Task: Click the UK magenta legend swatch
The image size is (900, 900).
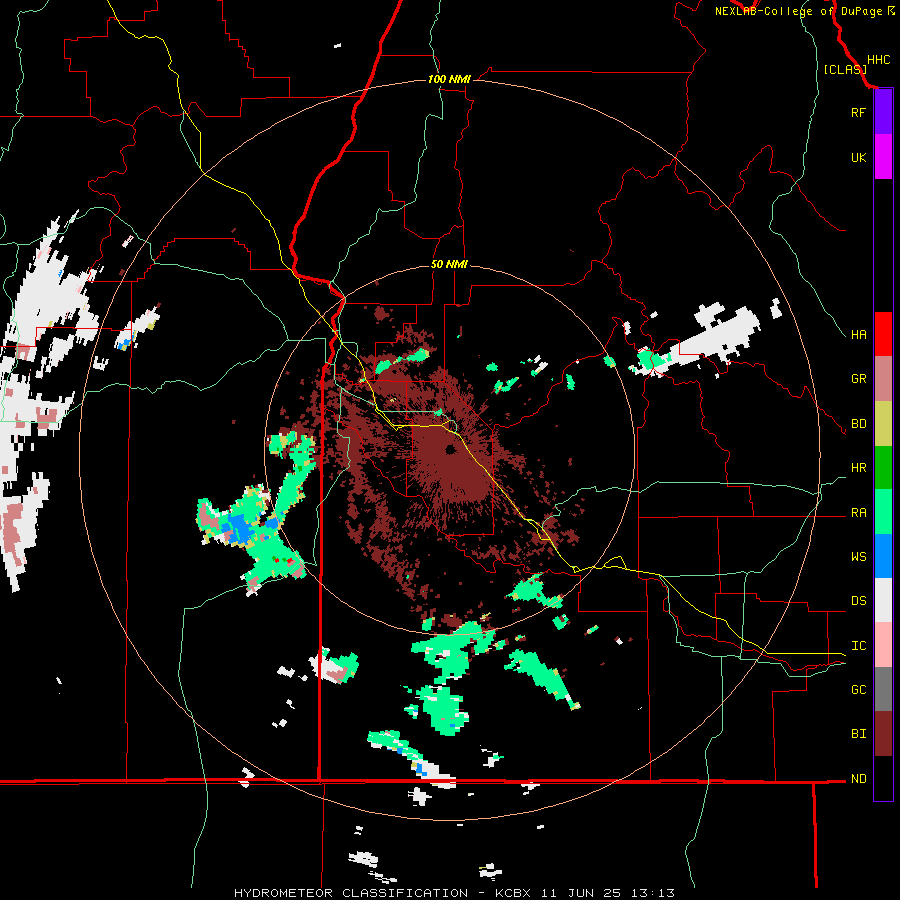Action: 883,157
